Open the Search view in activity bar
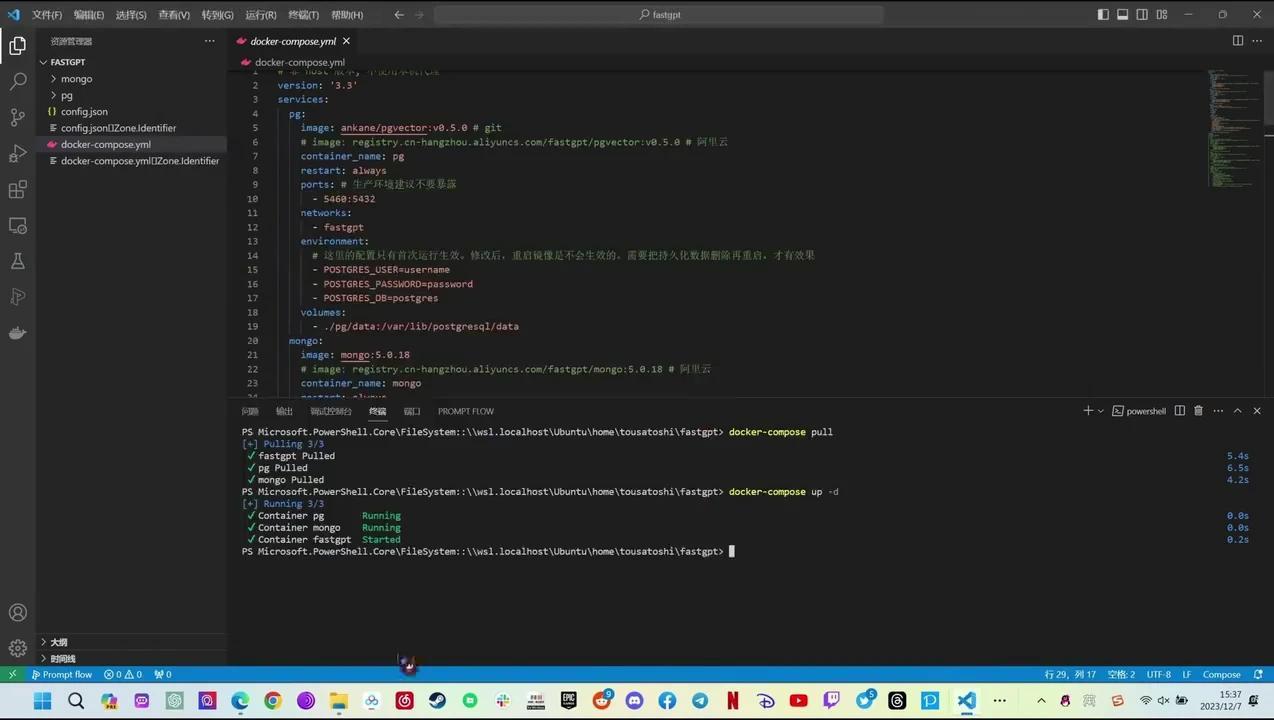The image size is (1274, 720). pos(17,81)
